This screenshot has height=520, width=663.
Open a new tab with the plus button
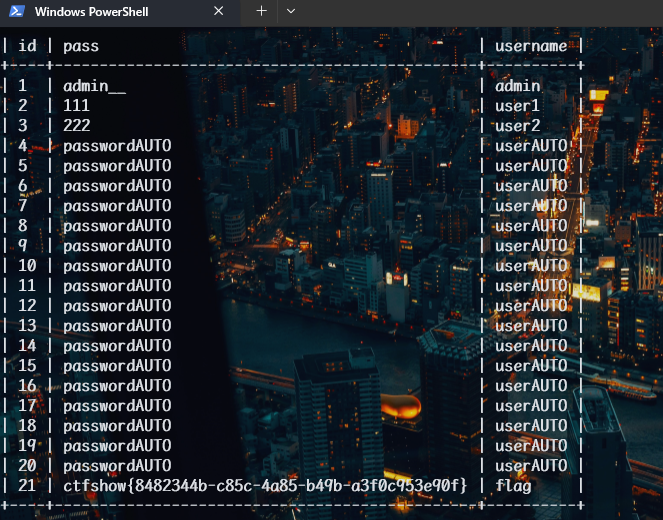pyautogui.click(x=261, y=11)
